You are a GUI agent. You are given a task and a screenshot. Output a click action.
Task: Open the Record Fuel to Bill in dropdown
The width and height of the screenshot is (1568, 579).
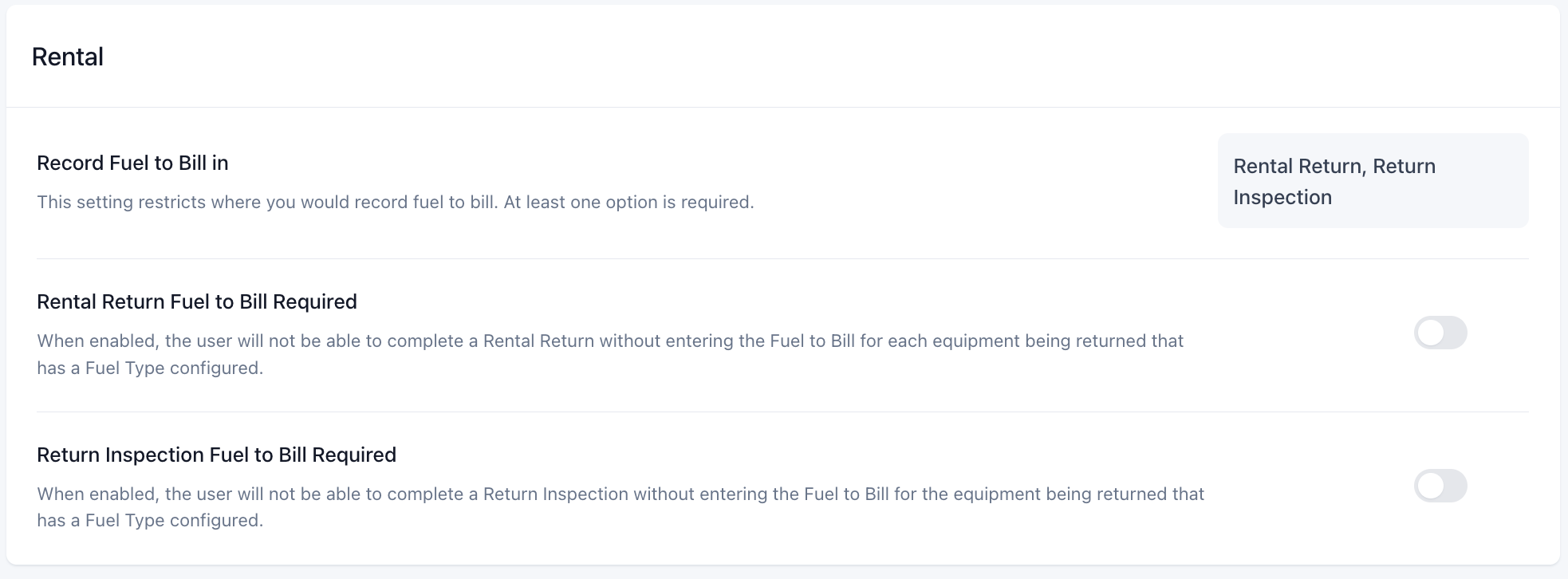(1372, 181)
